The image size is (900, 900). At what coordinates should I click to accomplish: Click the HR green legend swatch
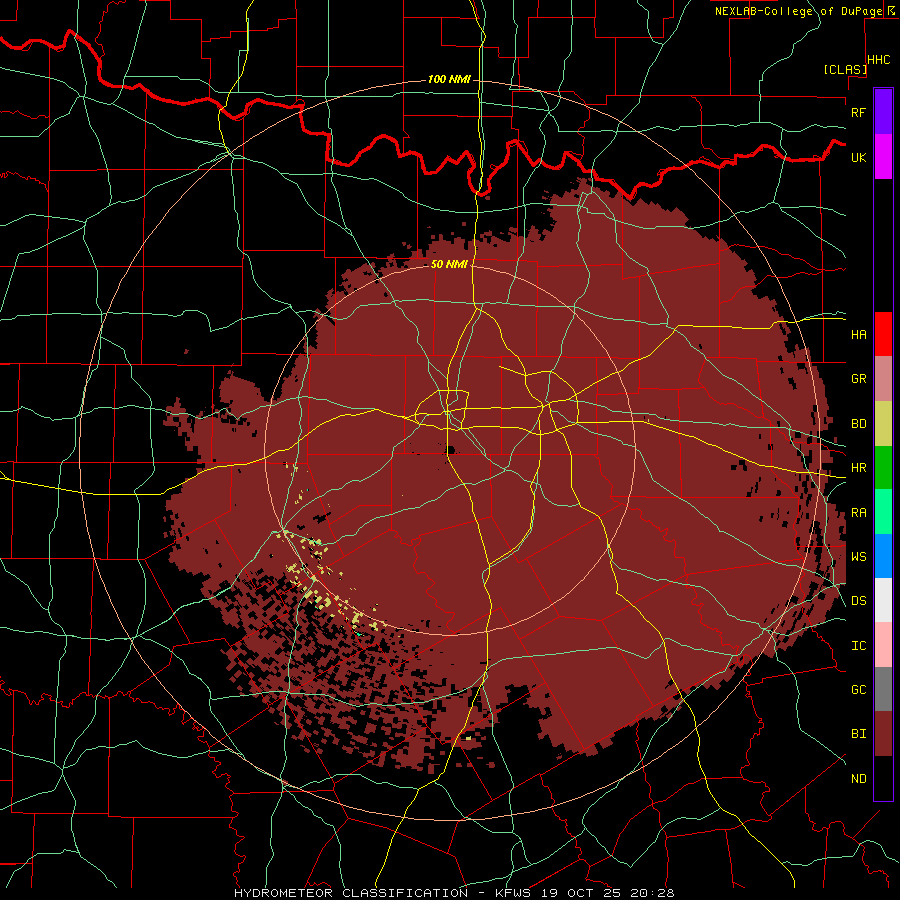pyautogui.click(x=883, y=468)
